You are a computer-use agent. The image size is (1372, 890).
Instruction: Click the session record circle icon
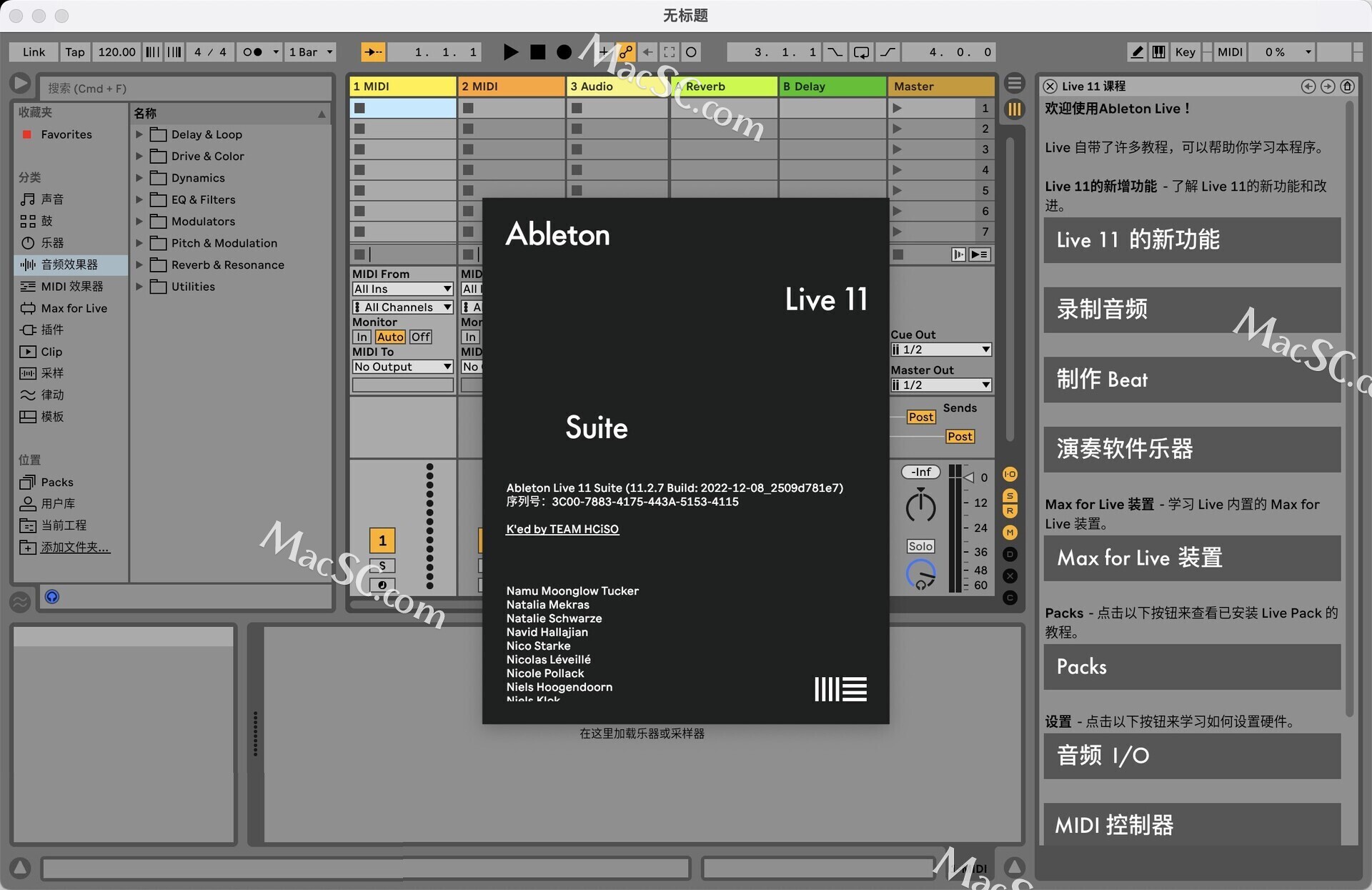[x=691, y=51]
